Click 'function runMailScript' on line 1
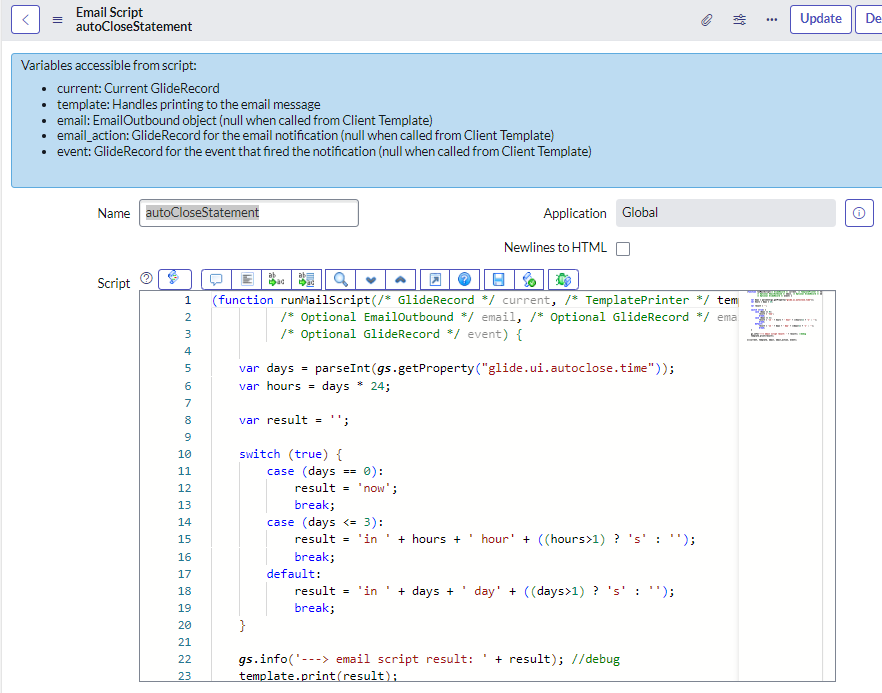The image size is (882, 693). [x=294, y=300]
